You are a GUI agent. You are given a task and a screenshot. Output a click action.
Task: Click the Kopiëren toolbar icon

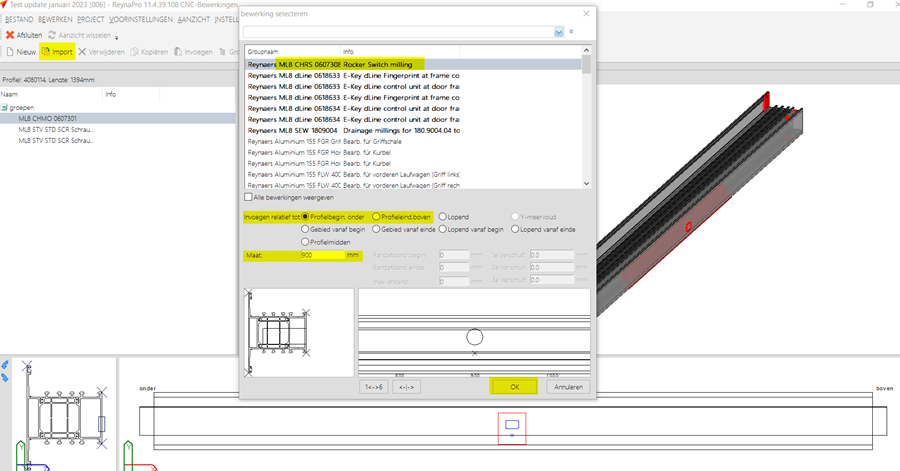pyautogui.click(x=135, y=52)
